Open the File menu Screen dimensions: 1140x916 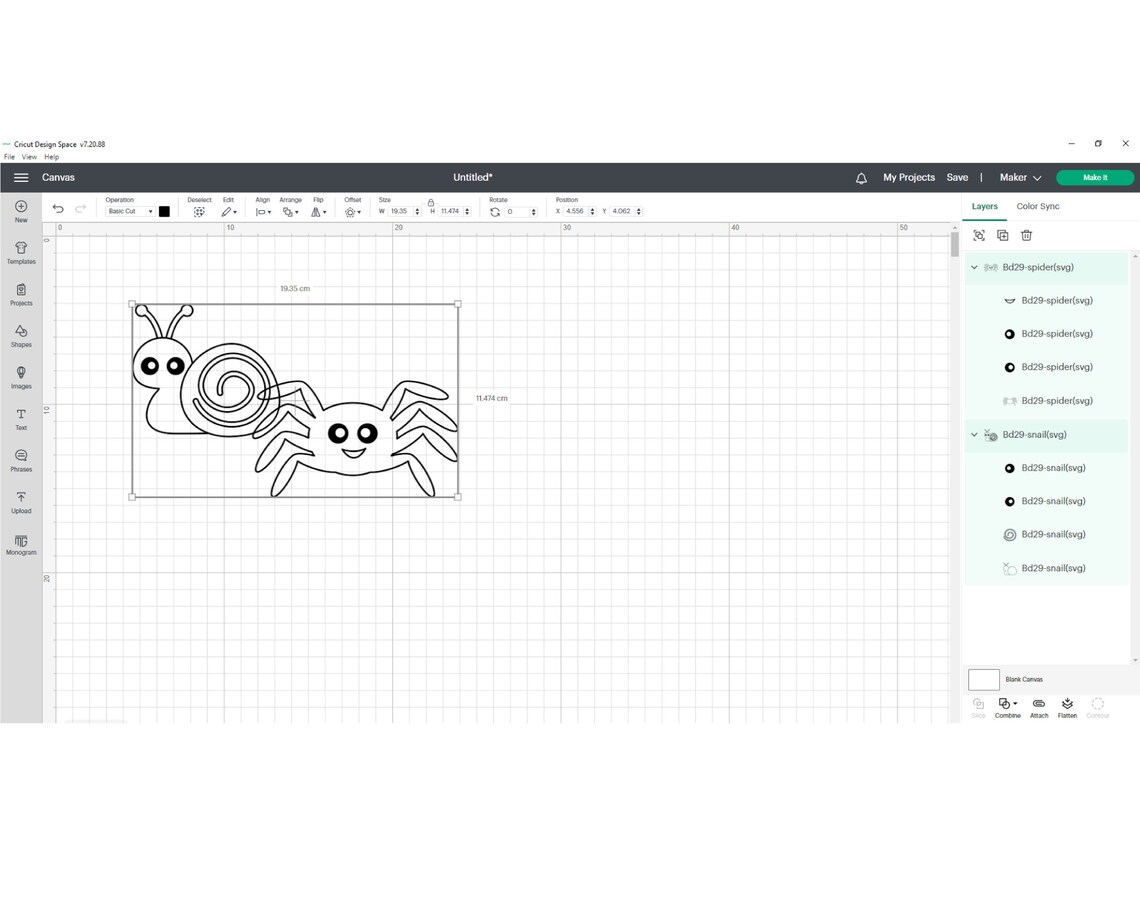[x=8, y=157]
